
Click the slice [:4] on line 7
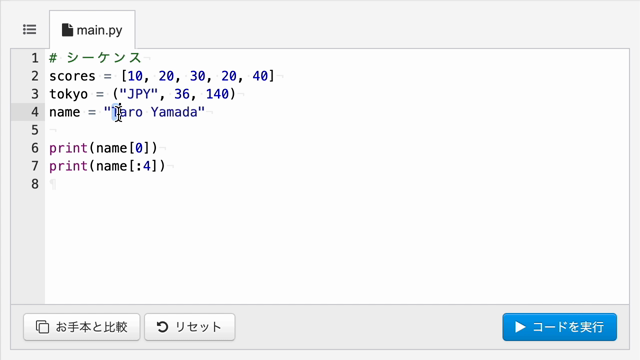coord(143,166)
